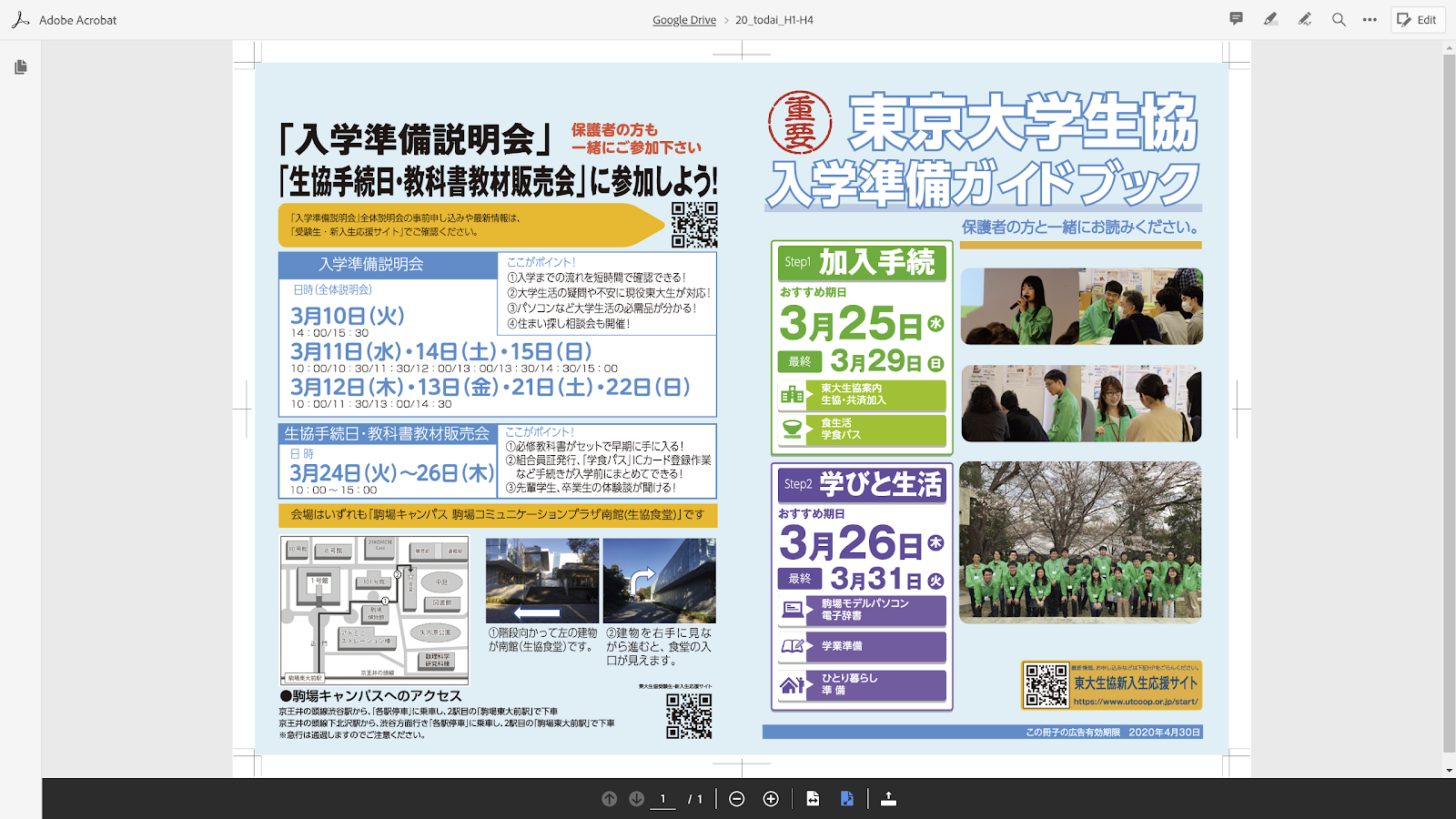This screenshot has height=819, width=1456.
Task: Go to the next page arrow
Action: 637,799
